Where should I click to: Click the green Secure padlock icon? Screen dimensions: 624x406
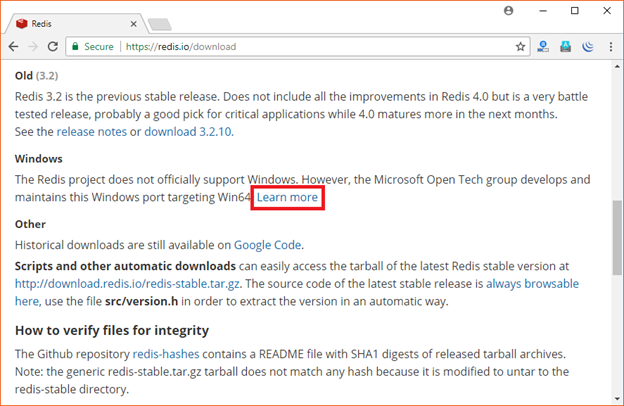pyautogui.click(x=75, y=47)
